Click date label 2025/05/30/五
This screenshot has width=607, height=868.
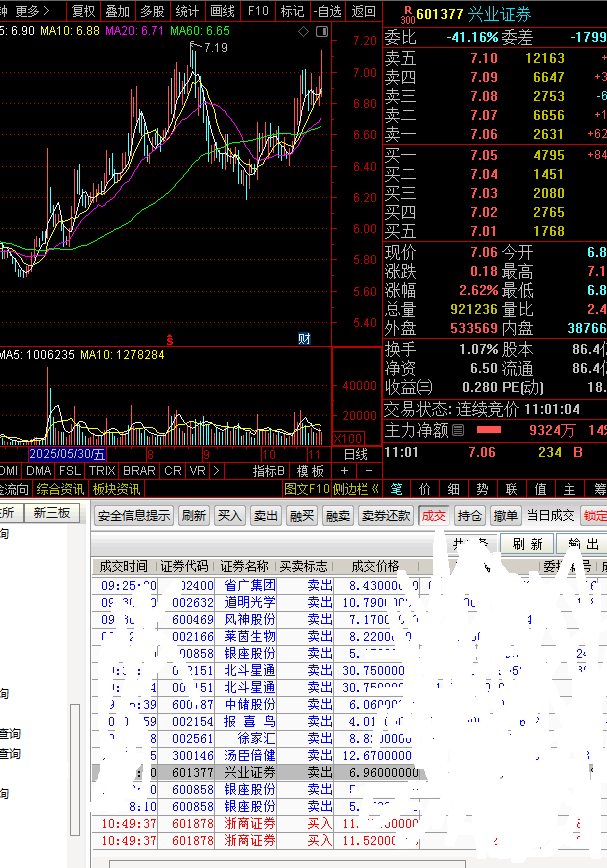point(66,454)
